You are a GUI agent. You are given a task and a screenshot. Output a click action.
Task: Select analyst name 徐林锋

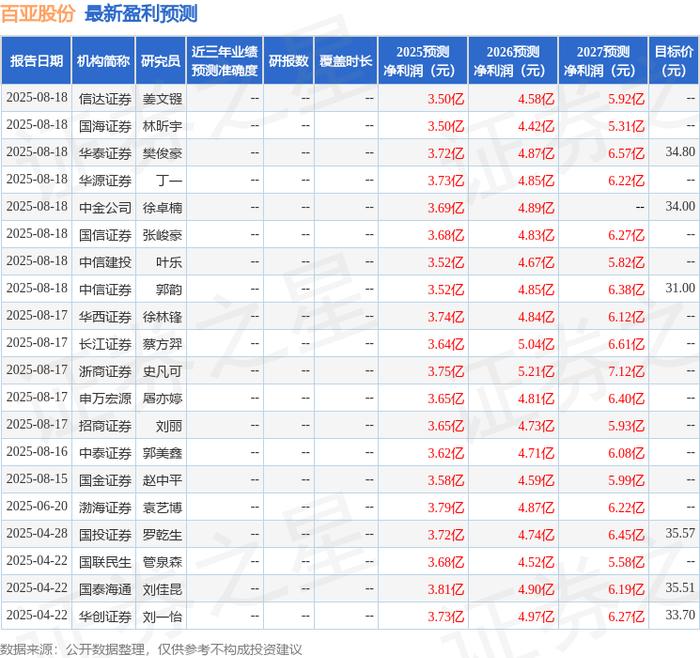coord(162,317)
